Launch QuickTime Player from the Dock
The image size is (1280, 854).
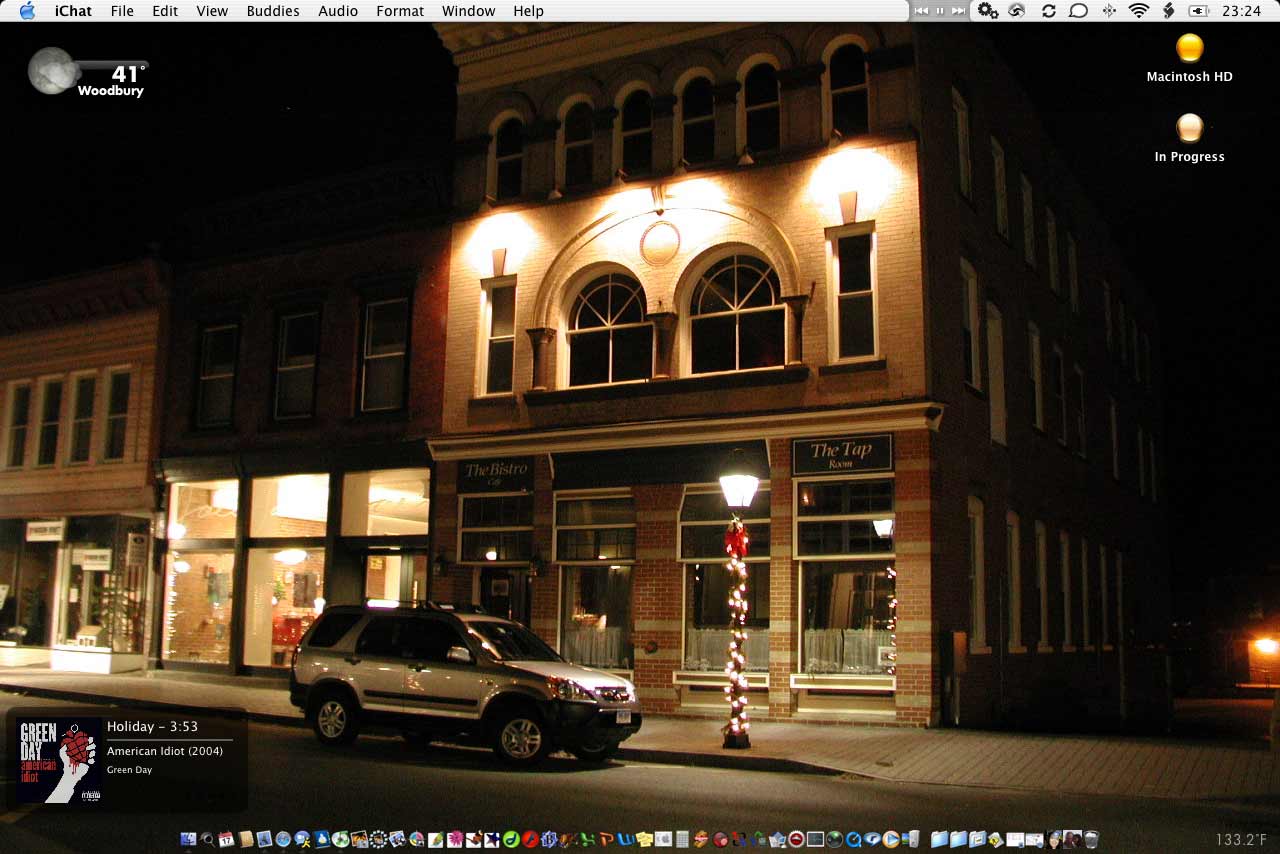[x=853, y=839]
